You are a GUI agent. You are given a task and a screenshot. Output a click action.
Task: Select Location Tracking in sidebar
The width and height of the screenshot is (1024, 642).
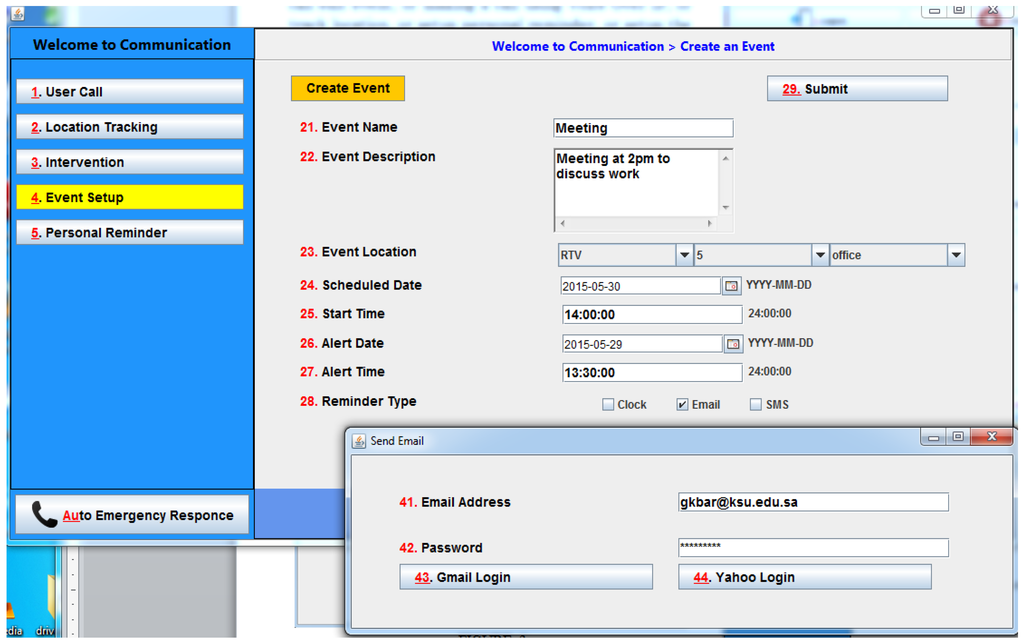point(130,127)
